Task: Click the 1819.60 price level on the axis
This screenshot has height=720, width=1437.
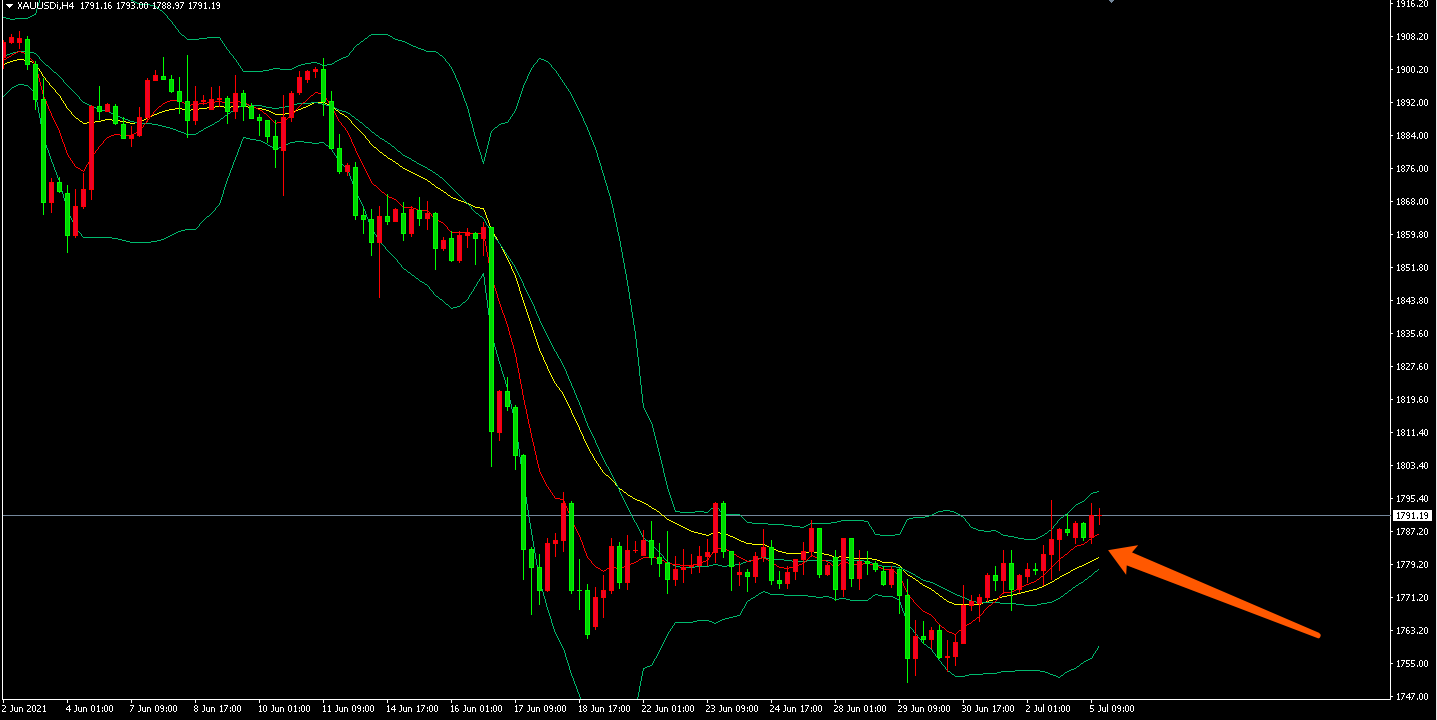Action: click(1413, 400)
